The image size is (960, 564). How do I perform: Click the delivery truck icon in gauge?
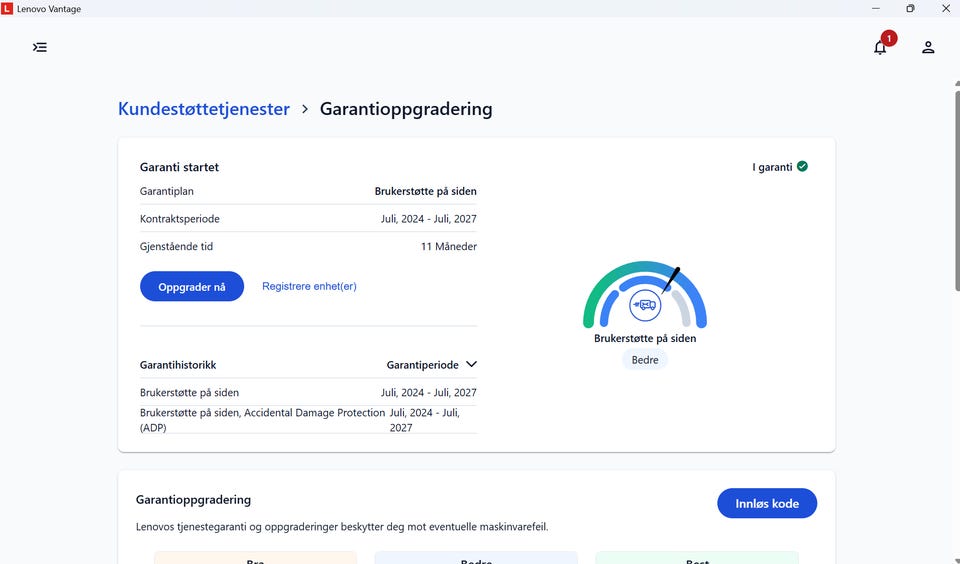coord(645,304)
